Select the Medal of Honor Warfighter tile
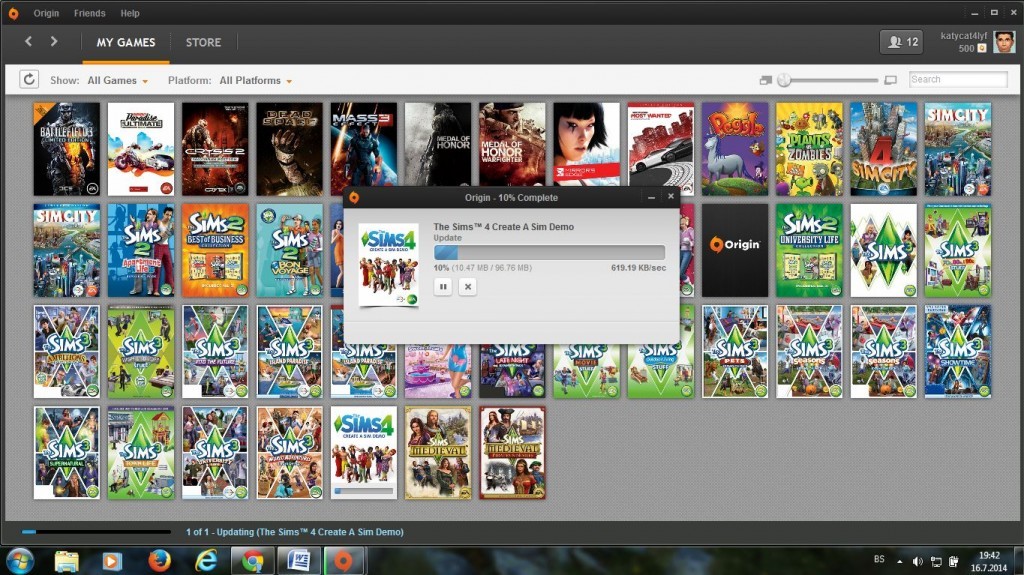This screenshot has width=1024, height=575. coord(512,145)
